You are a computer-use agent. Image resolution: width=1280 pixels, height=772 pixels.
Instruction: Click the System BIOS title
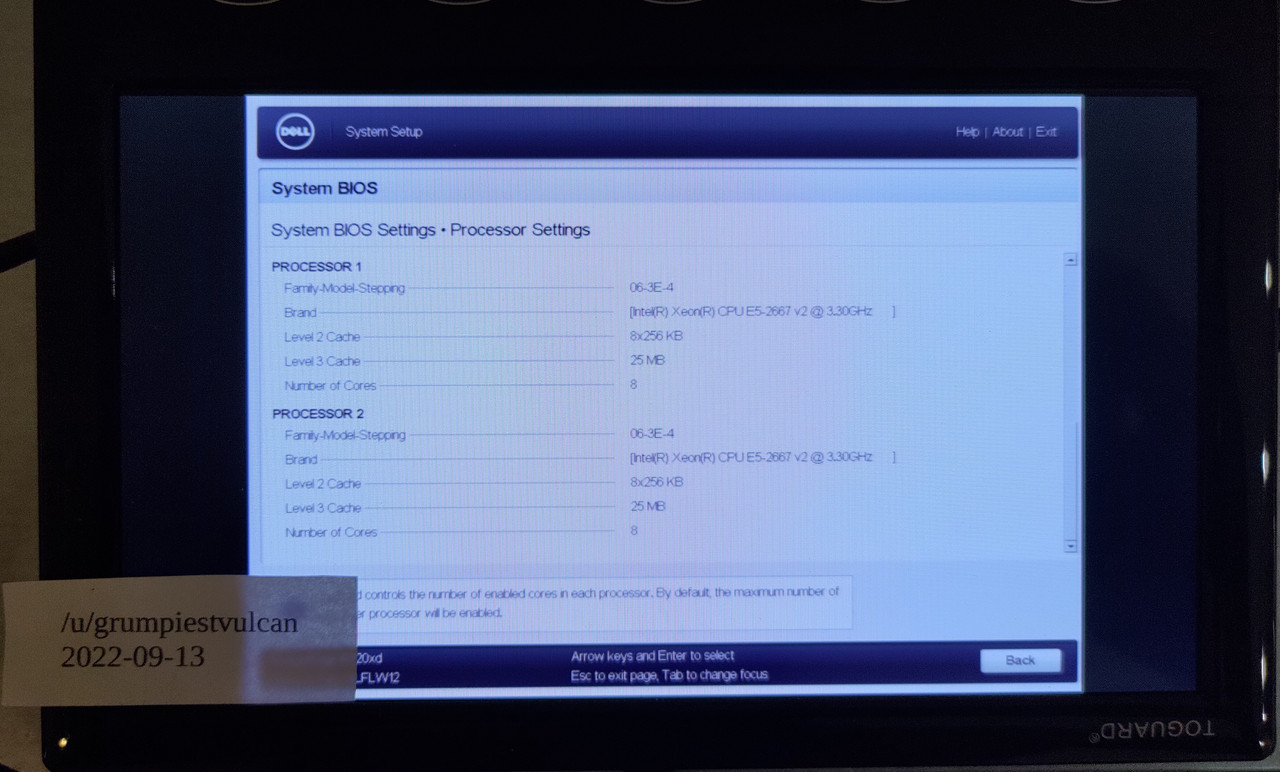click(324, 189)
